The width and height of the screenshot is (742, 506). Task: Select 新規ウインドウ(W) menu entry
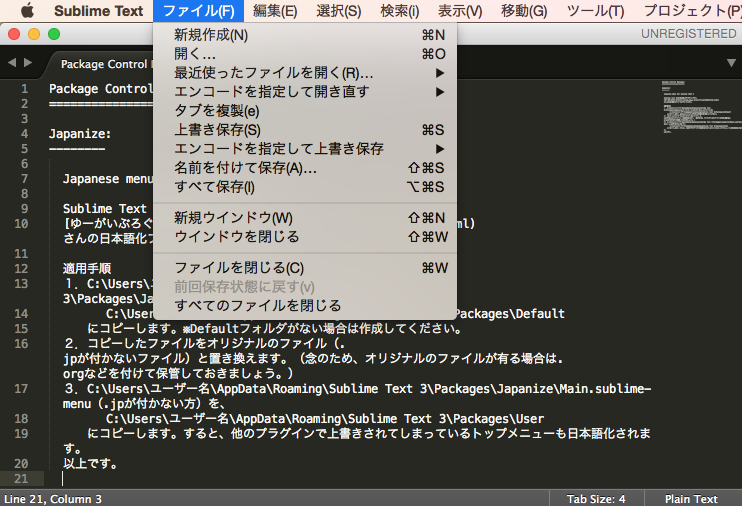tap(305, 218)
